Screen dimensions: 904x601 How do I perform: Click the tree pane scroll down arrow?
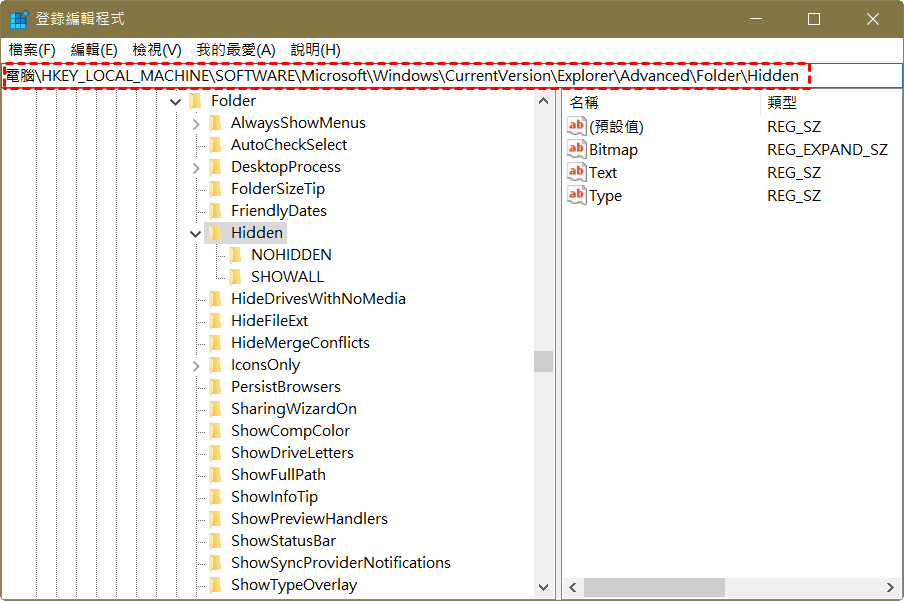point(543,587)
